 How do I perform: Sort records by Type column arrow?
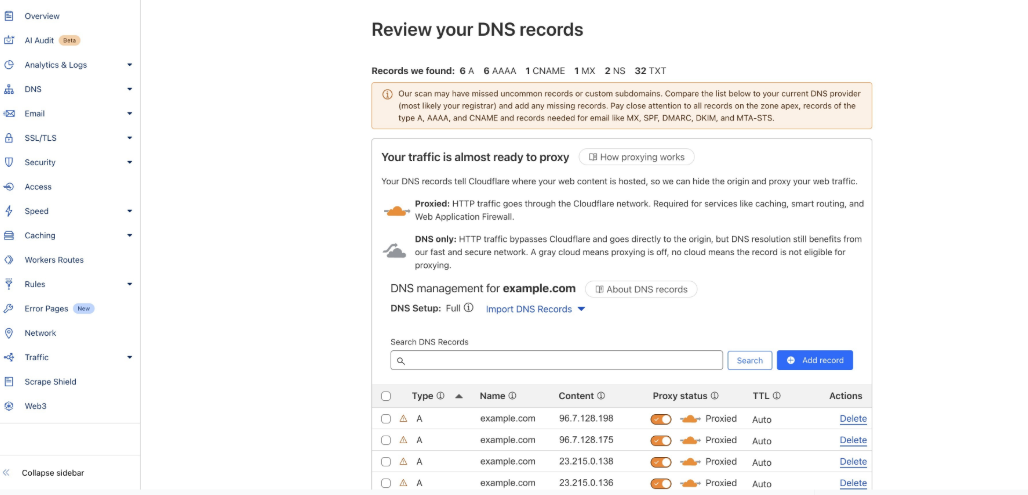coord(459,396)
